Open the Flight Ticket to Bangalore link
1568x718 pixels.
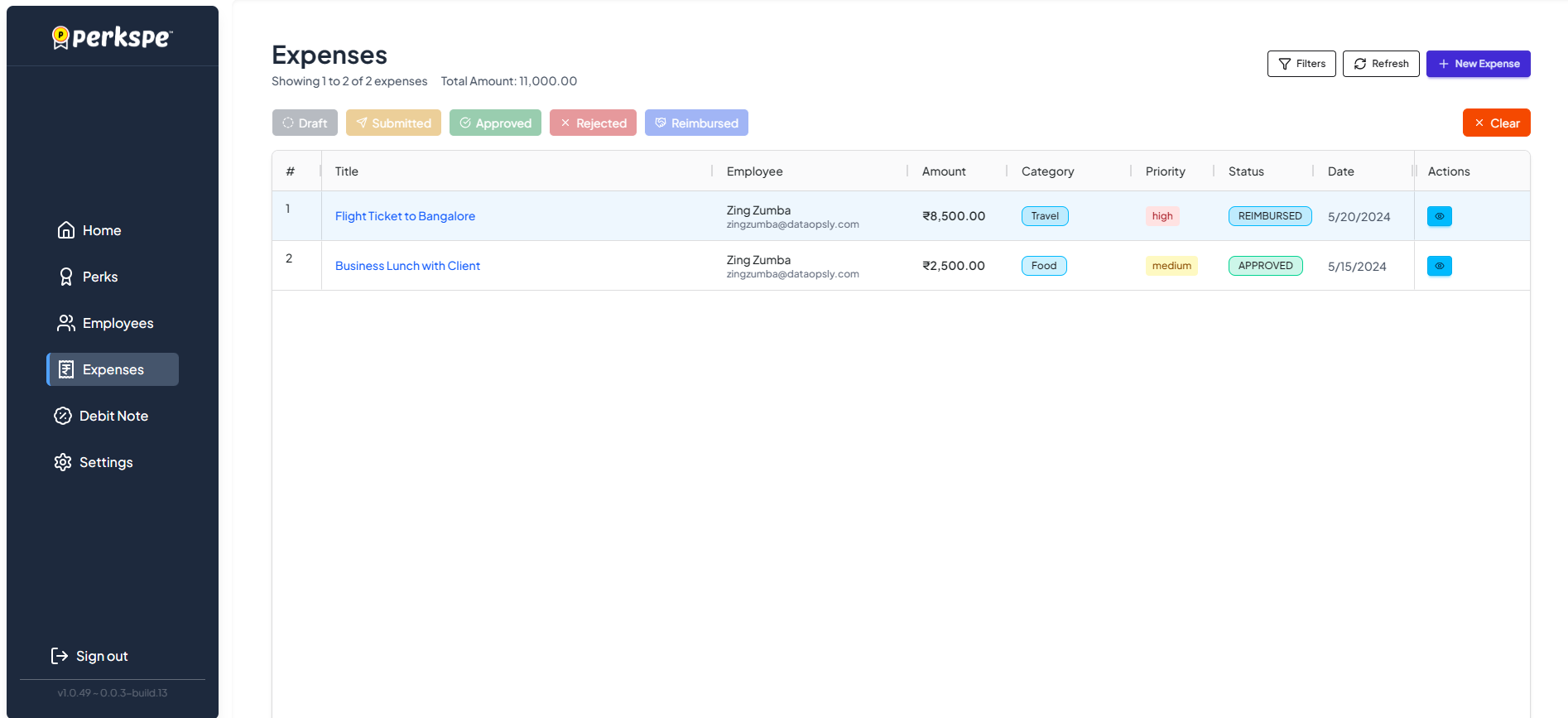pos(405,216)
